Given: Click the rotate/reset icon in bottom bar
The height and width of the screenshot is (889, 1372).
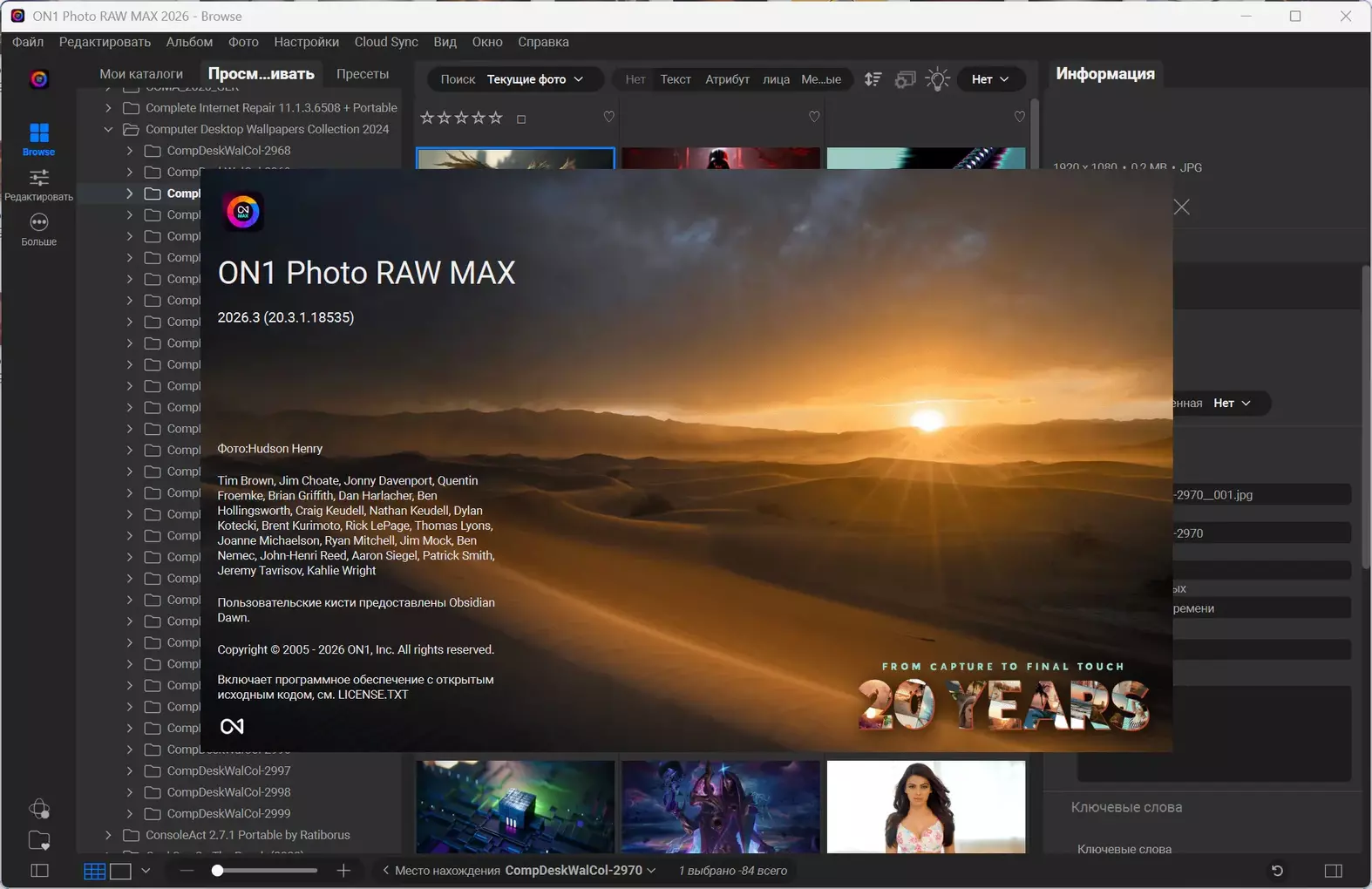Looking at the screenshot, I should click(1277, 871).
